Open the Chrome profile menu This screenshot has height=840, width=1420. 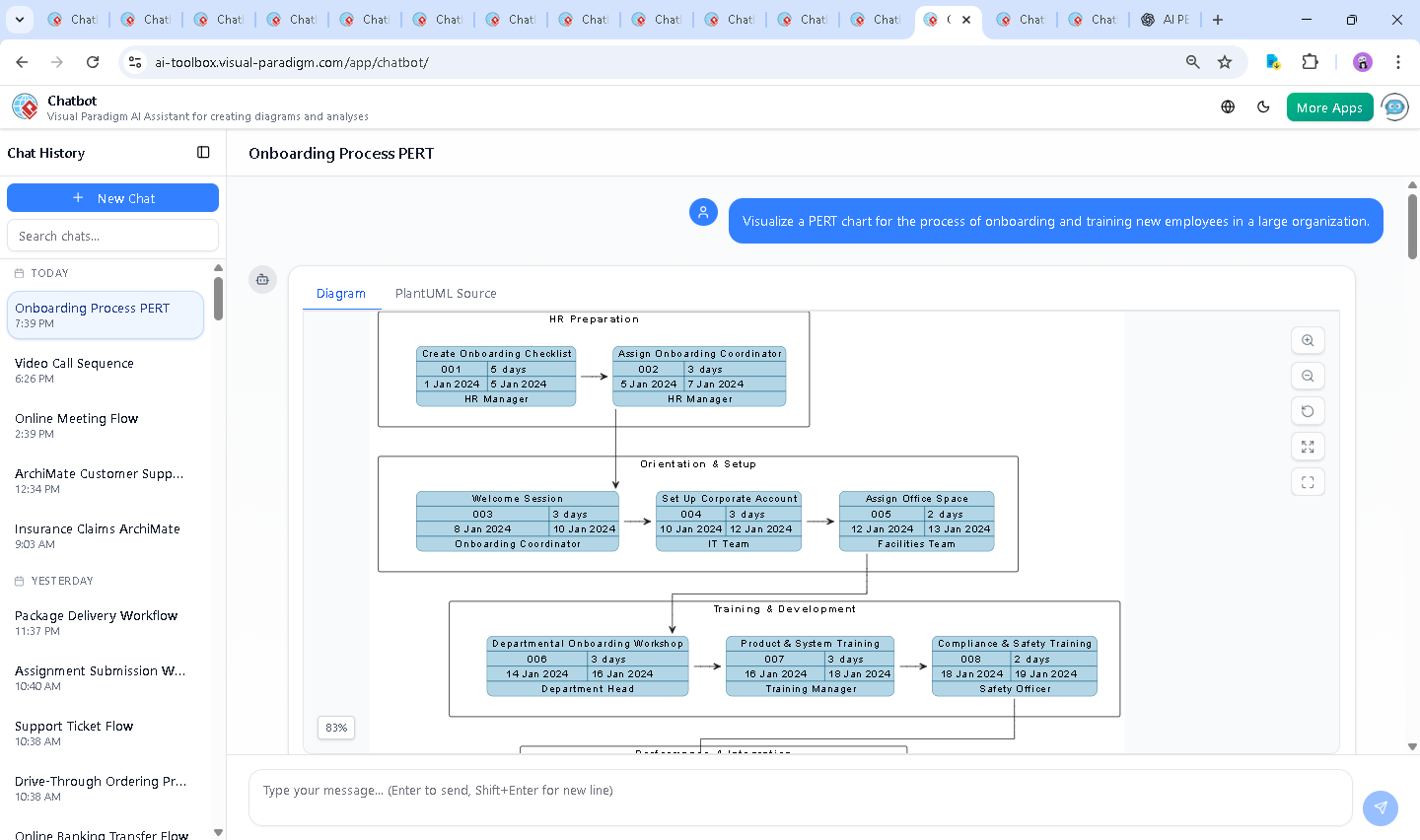(x=1362, y=61)
